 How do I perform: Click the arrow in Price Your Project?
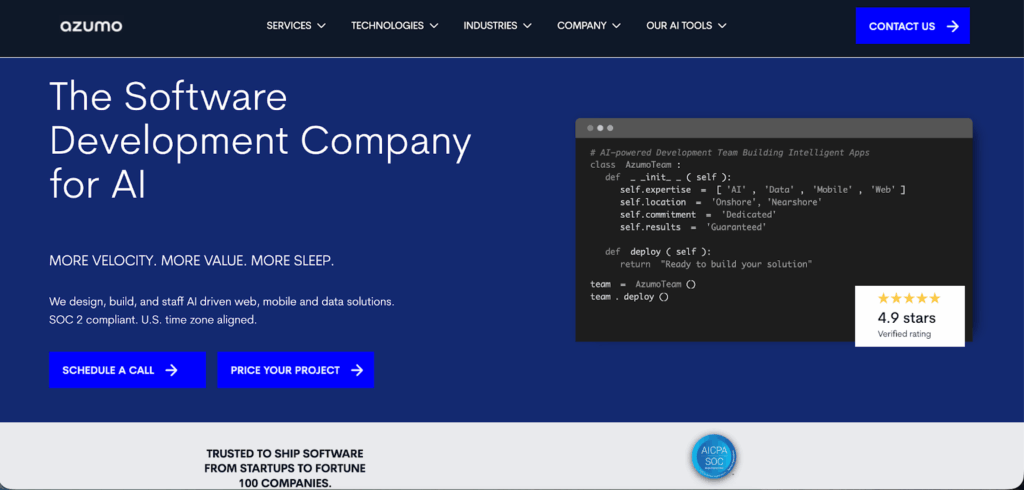[x=357, y=370]
